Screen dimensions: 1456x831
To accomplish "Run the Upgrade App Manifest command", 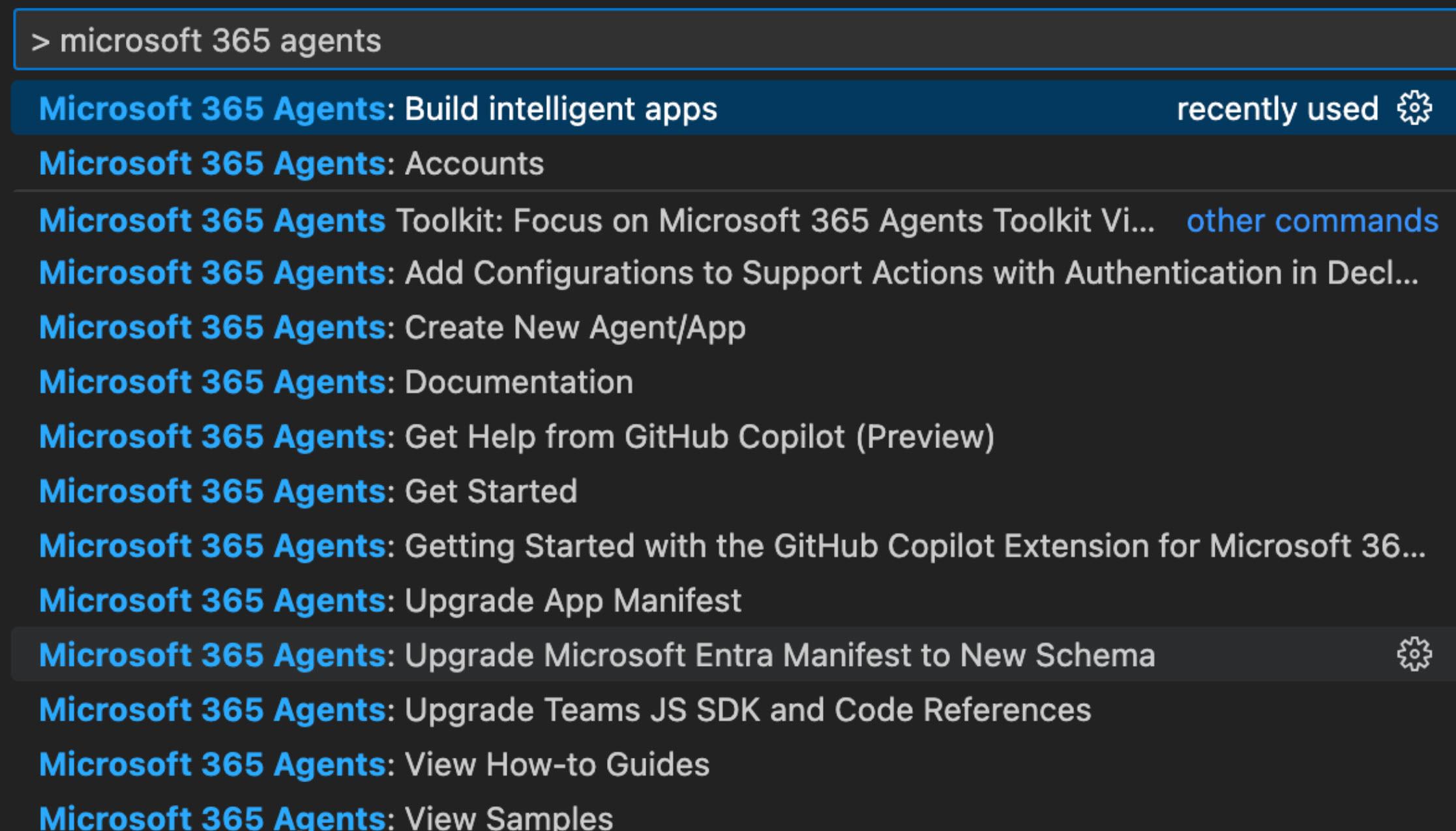I will (390, 601).
